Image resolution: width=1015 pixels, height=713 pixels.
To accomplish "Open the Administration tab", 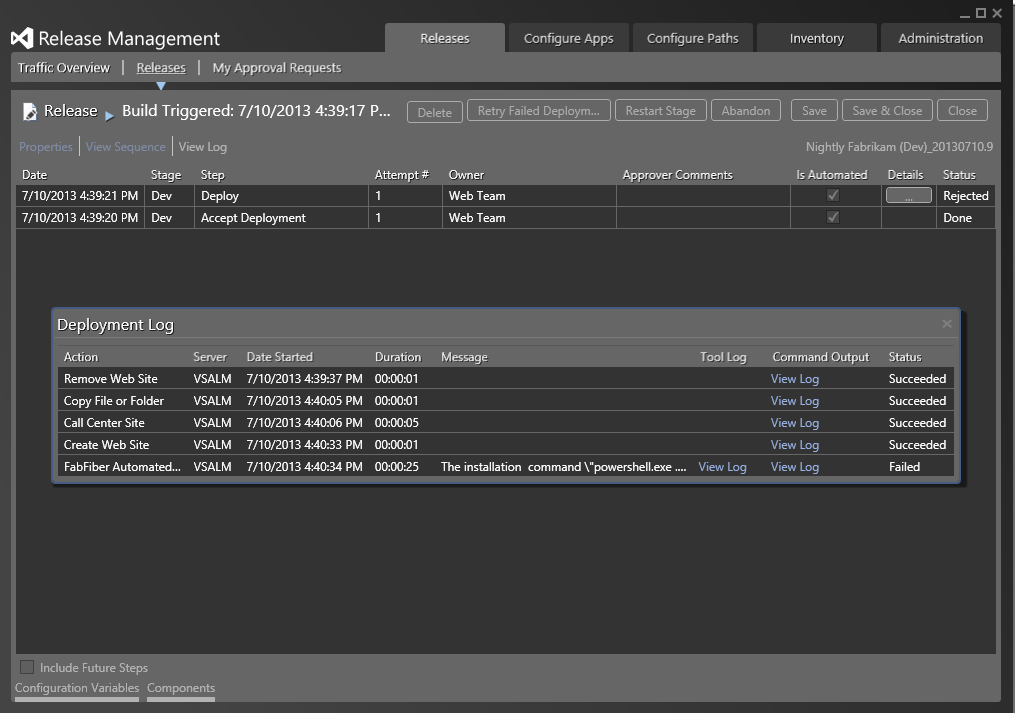I will [941, 38].
